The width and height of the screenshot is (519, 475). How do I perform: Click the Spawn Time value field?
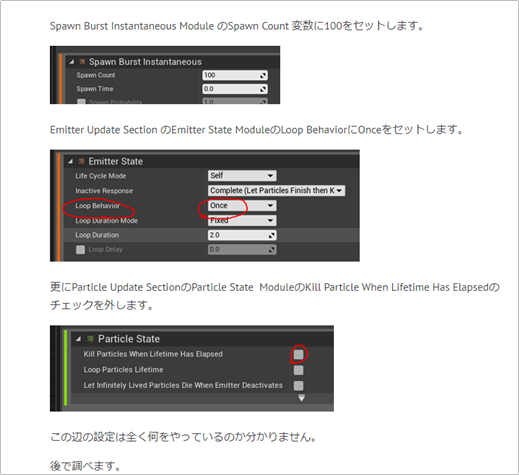(x=235, y=89)
